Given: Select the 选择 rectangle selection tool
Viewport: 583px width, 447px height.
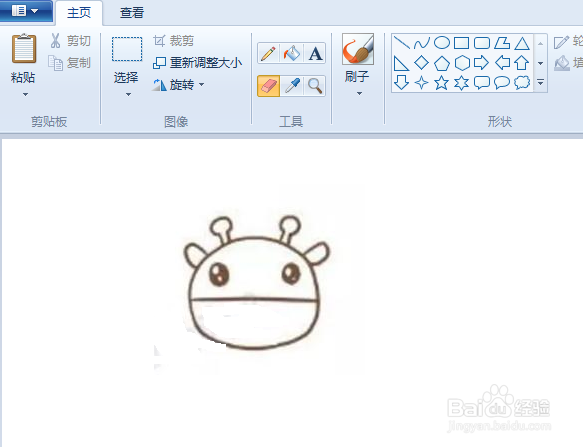Looking at the screenshot, I should click(127, 49).
